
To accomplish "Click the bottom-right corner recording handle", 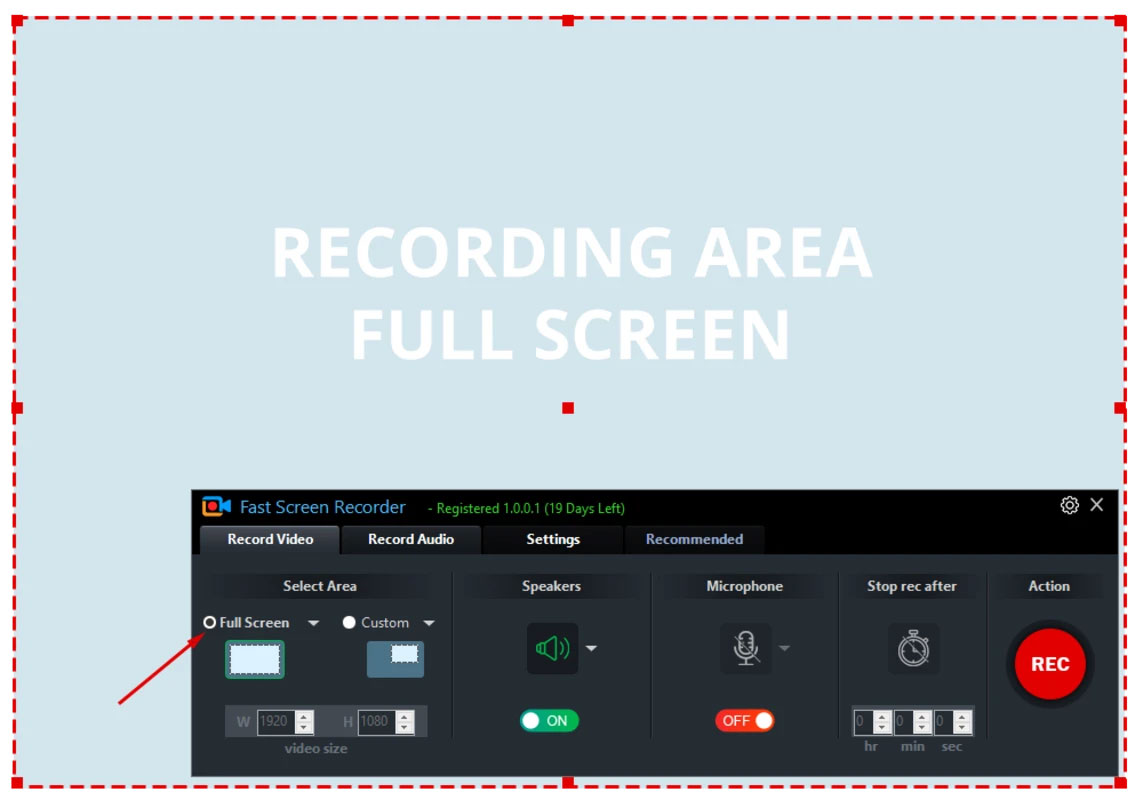I will [x=1120, y=782].
